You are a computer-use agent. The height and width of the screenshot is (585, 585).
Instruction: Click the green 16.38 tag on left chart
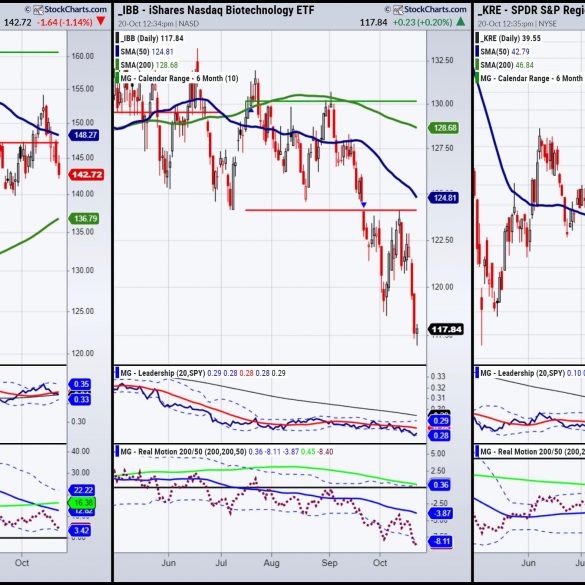tap(82, 503)
